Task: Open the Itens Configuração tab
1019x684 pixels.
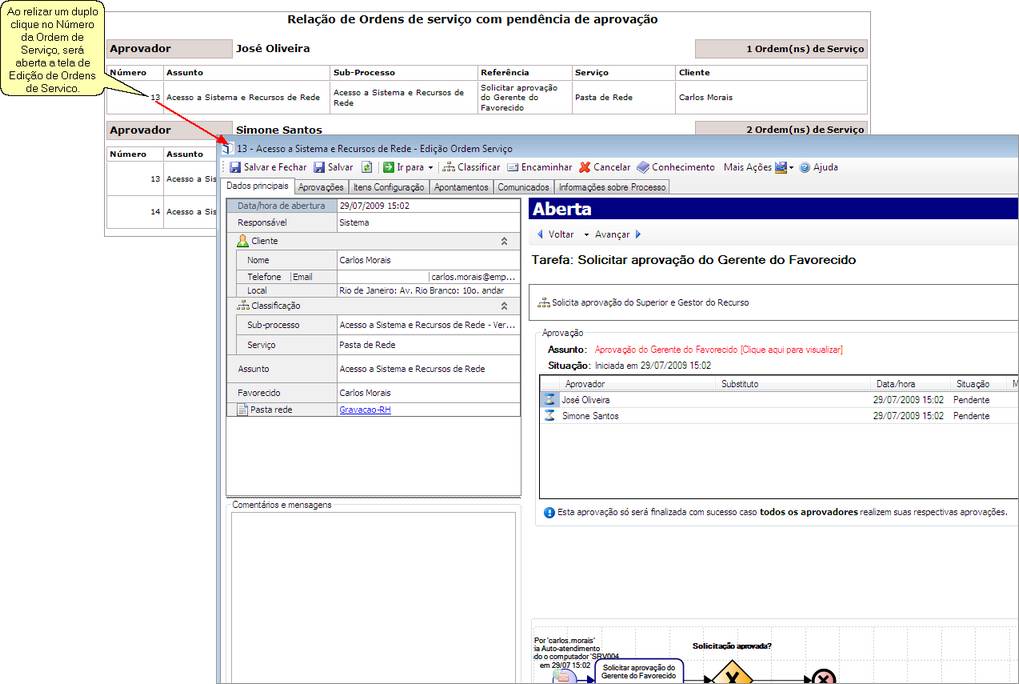Action: pyautogui.click(x=389, y=187)
